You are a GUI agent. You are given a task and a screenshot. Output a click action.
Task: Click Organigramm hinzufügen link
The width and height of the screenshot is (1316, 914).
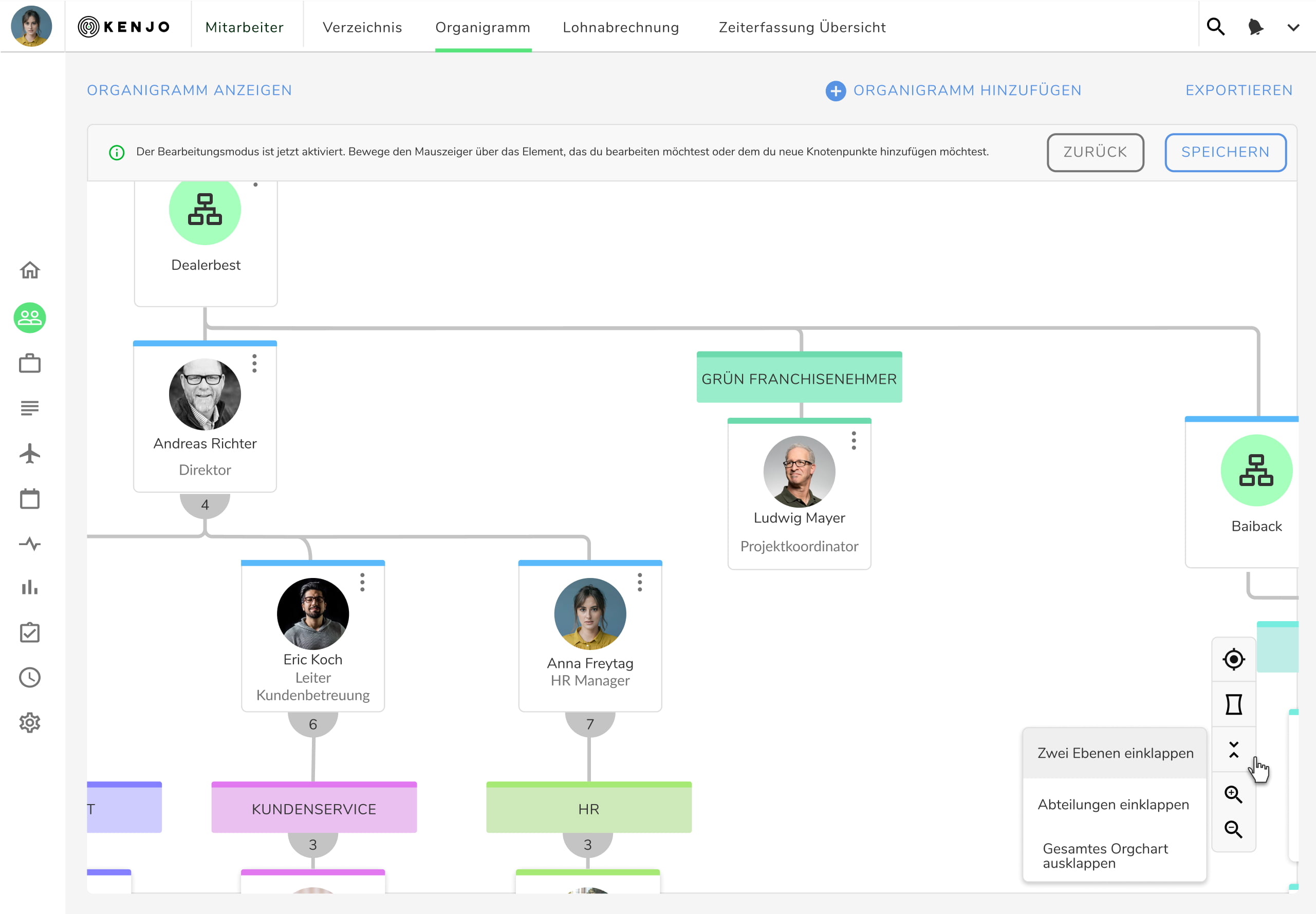click(967, 90)
